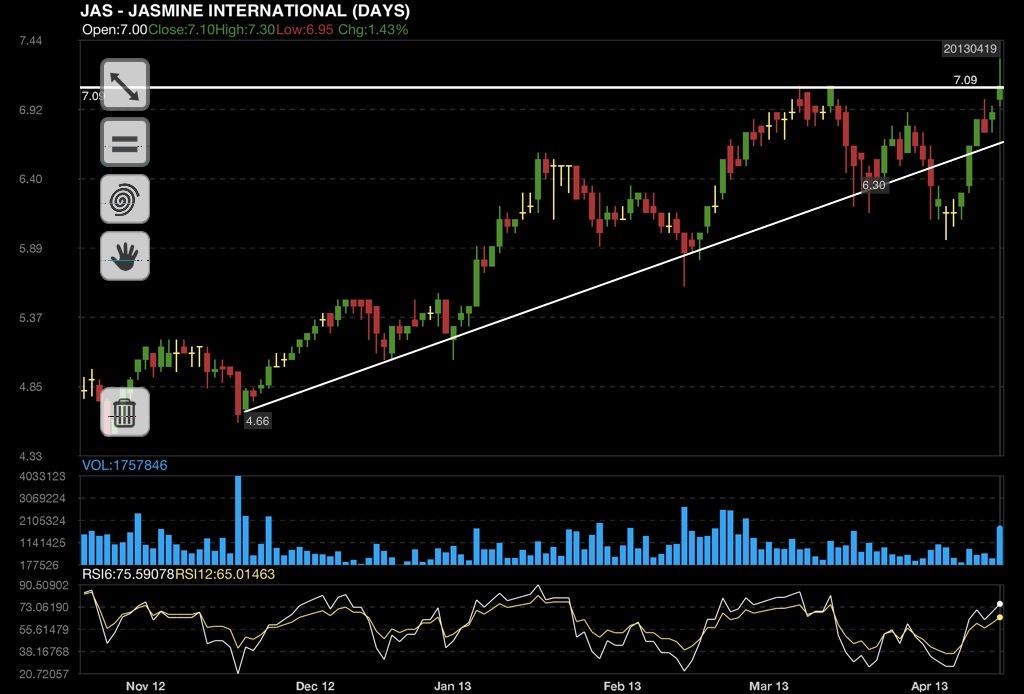Click the 4.66 trendline start label
The image size is (1024, 694).
pos(257,421)
